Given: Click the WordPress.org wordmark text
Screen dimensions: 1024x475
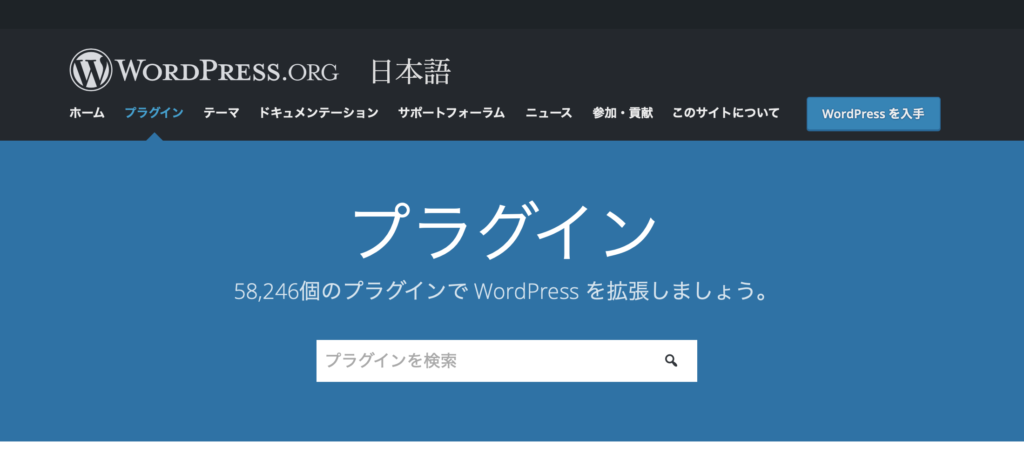Looking at the screenshot, I should point(227,72).
